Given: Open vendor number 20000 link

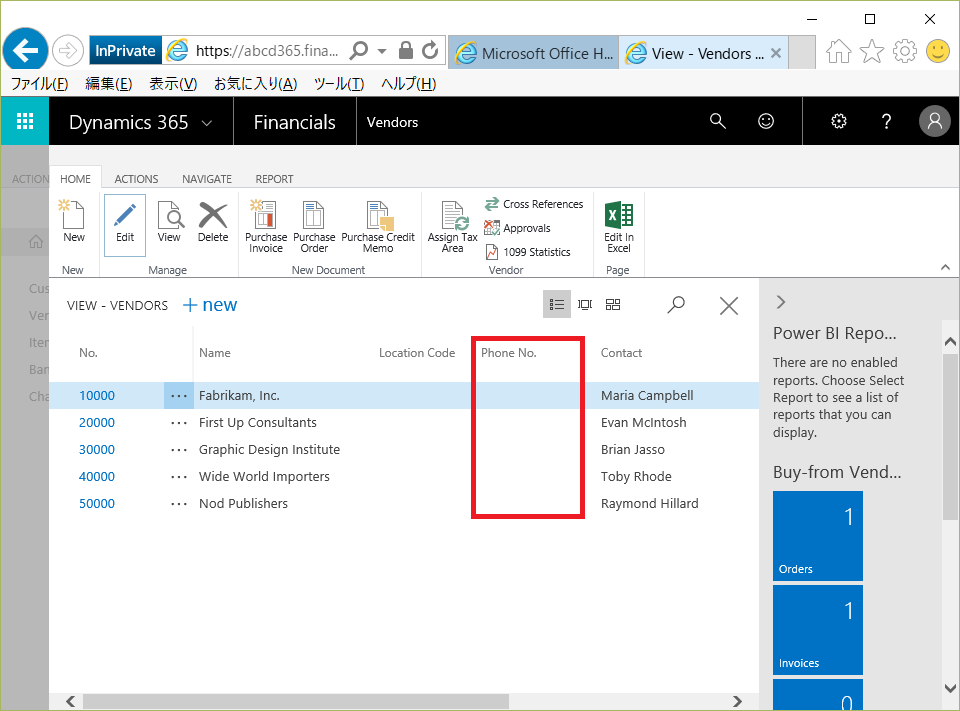Looking at the screenshot, I should click(97, 423).
